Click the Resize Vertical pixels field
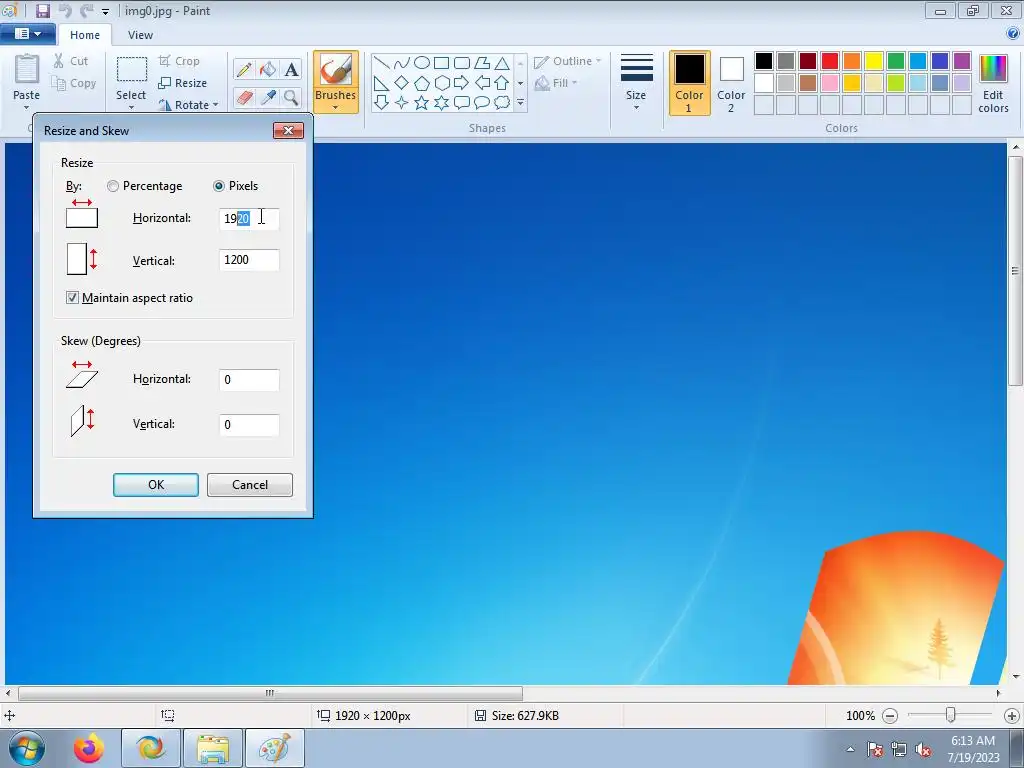 coord(249,260)
